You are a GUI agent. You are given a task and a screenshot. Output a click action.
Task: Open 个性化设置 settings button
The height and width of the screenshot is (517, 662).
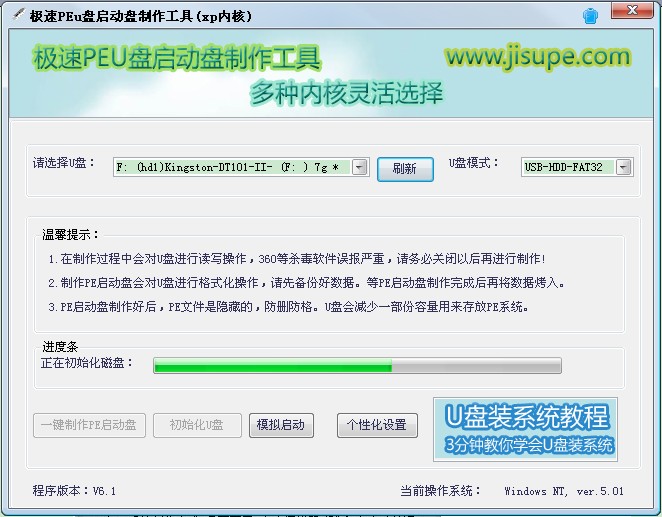[x=377, y=425]
